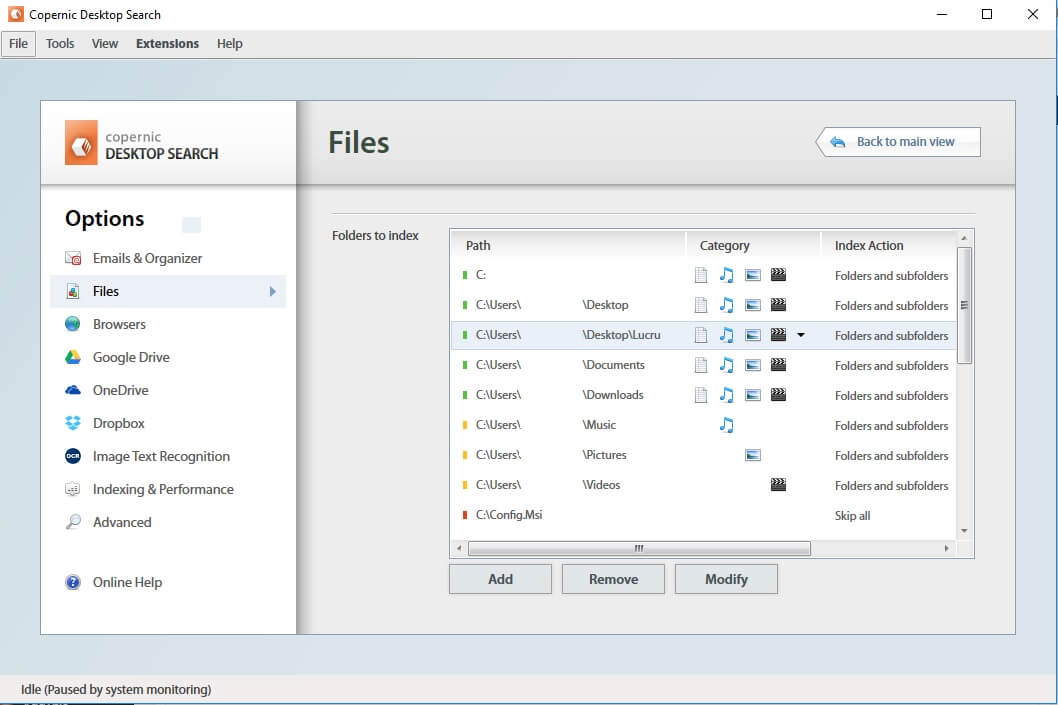
Task: Toggle music note icon in Documents row
Action: (727, 365)
